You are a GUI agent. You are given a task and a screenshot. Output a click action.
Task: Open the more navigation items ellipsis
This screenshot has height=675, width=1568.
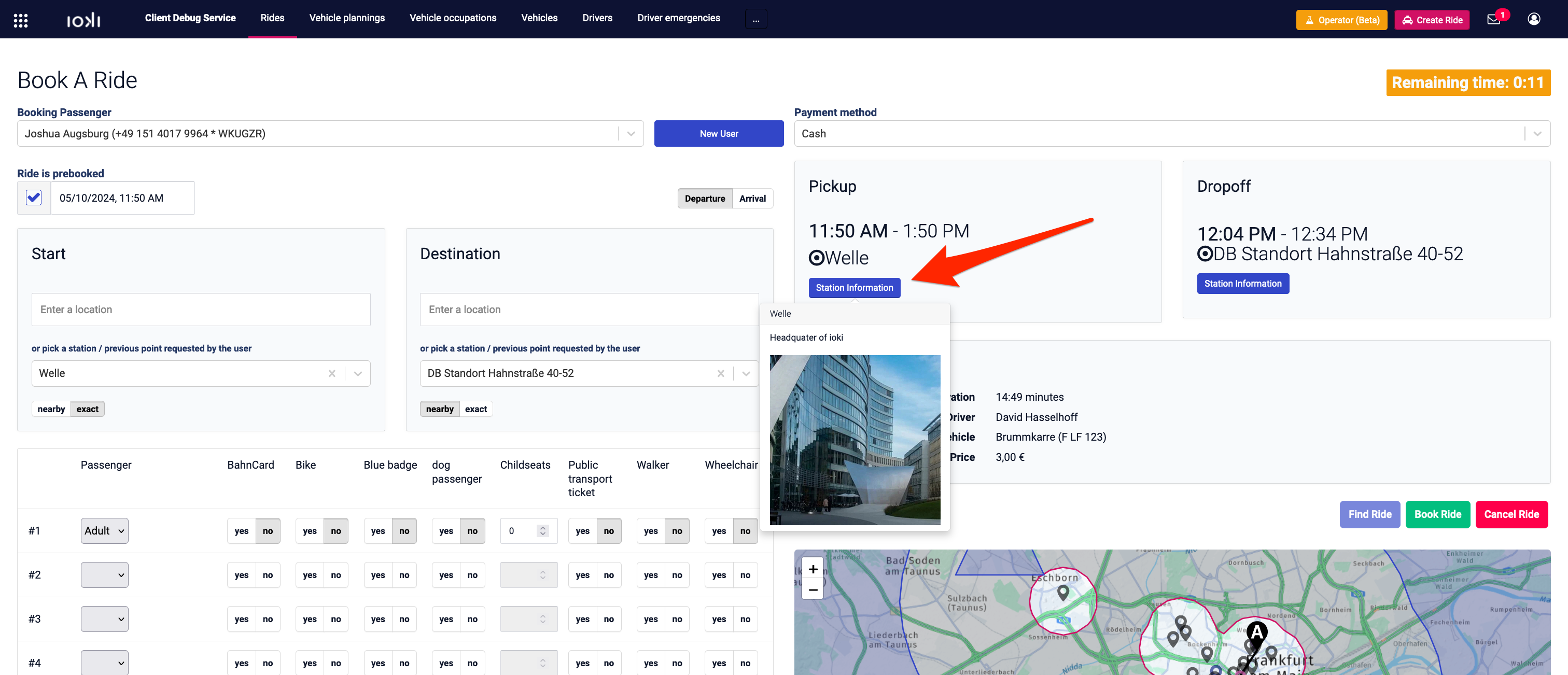point(755,19)
